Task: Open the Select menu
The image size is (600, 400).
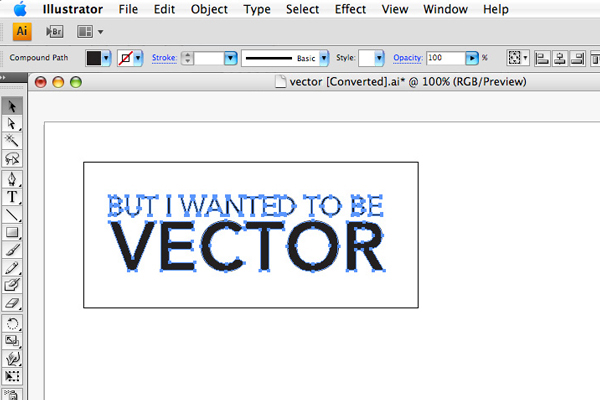Action: 302,9
